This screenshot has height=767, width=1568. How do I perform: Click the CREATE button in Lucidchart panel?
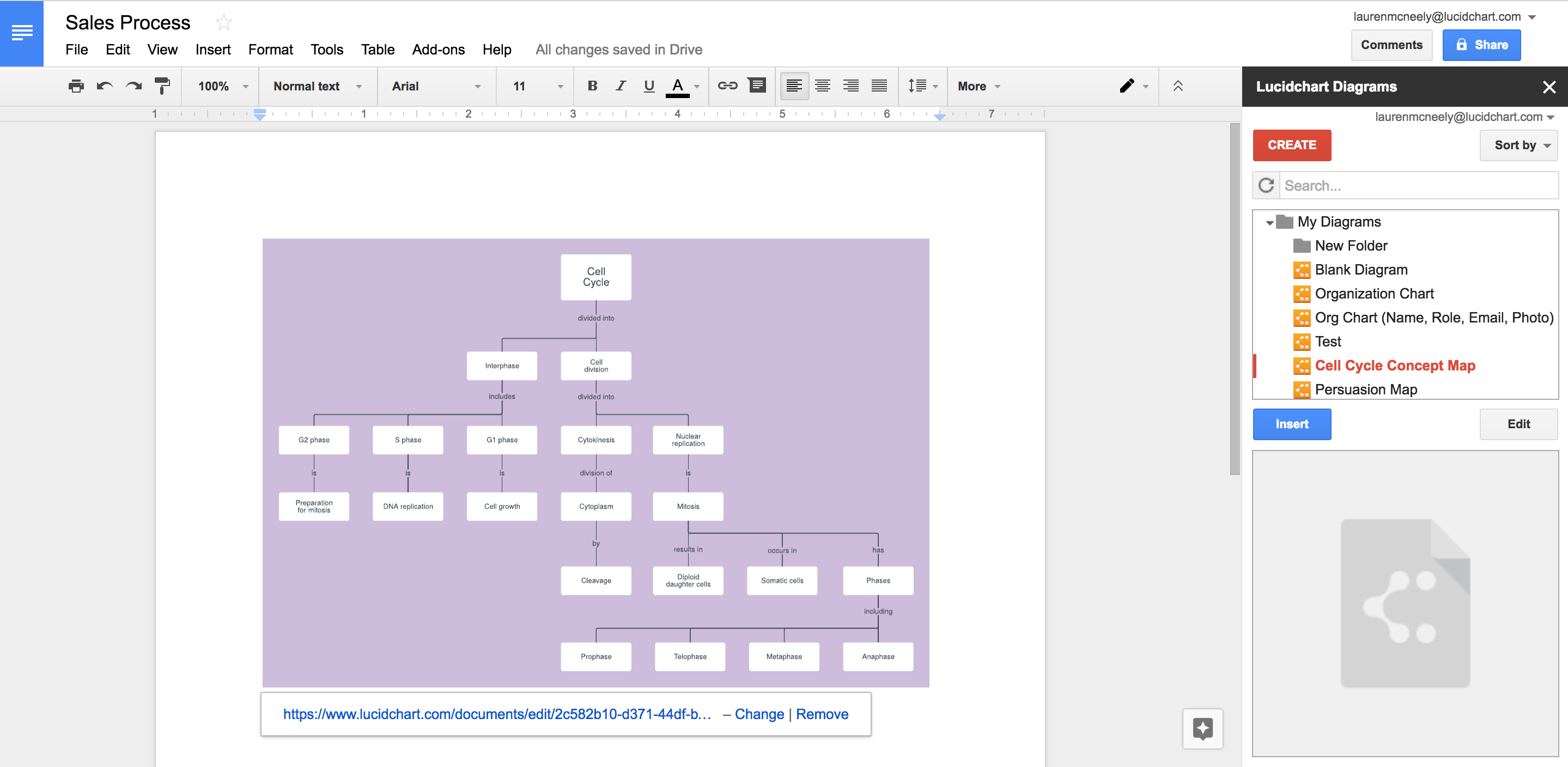coord(1293,145)
